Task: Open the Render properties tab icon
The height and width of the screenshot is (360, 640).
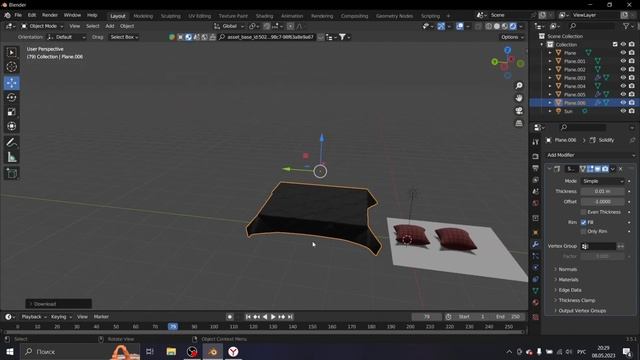Action: click(536, 156)
